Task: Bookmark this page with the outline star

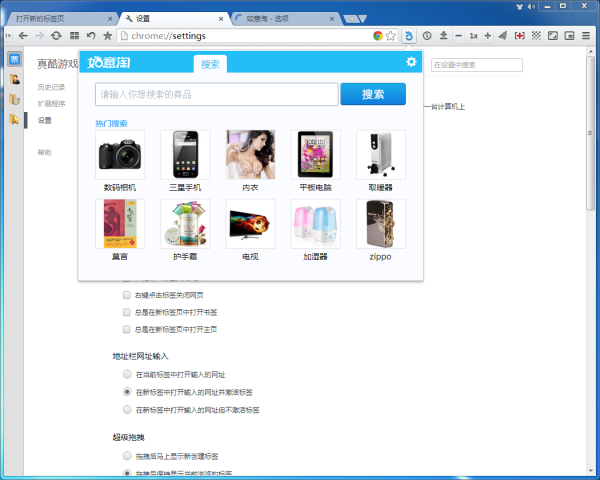Action: [x=391, y=36]
